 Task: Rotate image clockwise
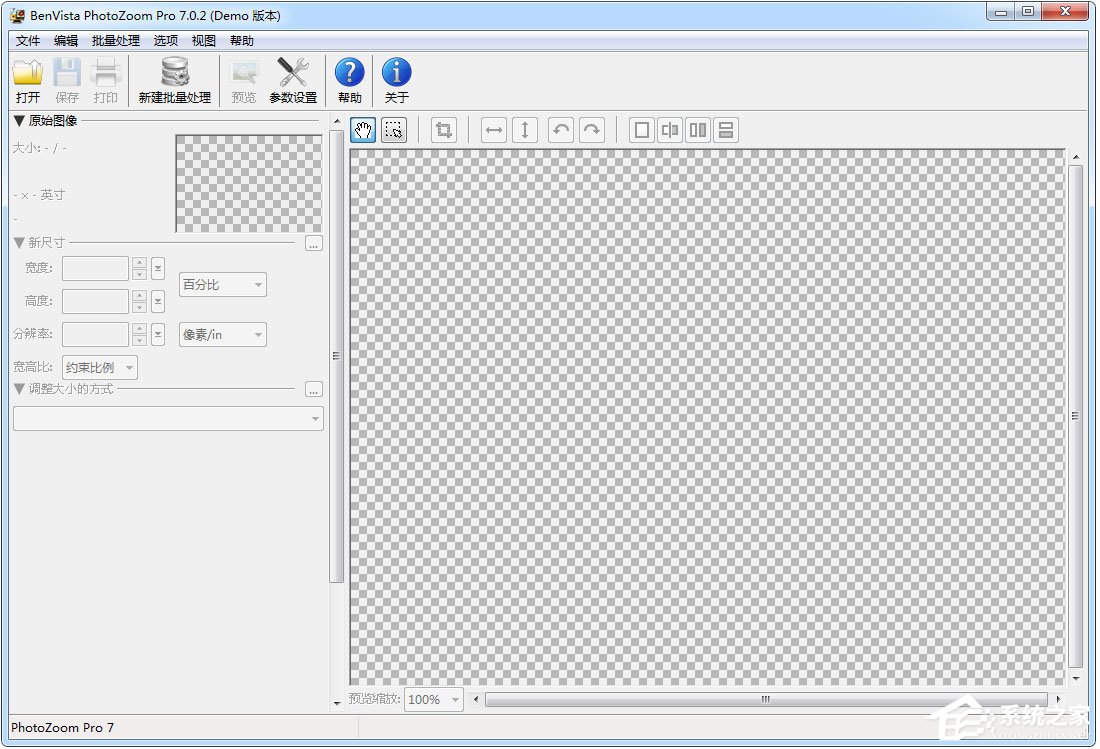(x=592, y=130)
